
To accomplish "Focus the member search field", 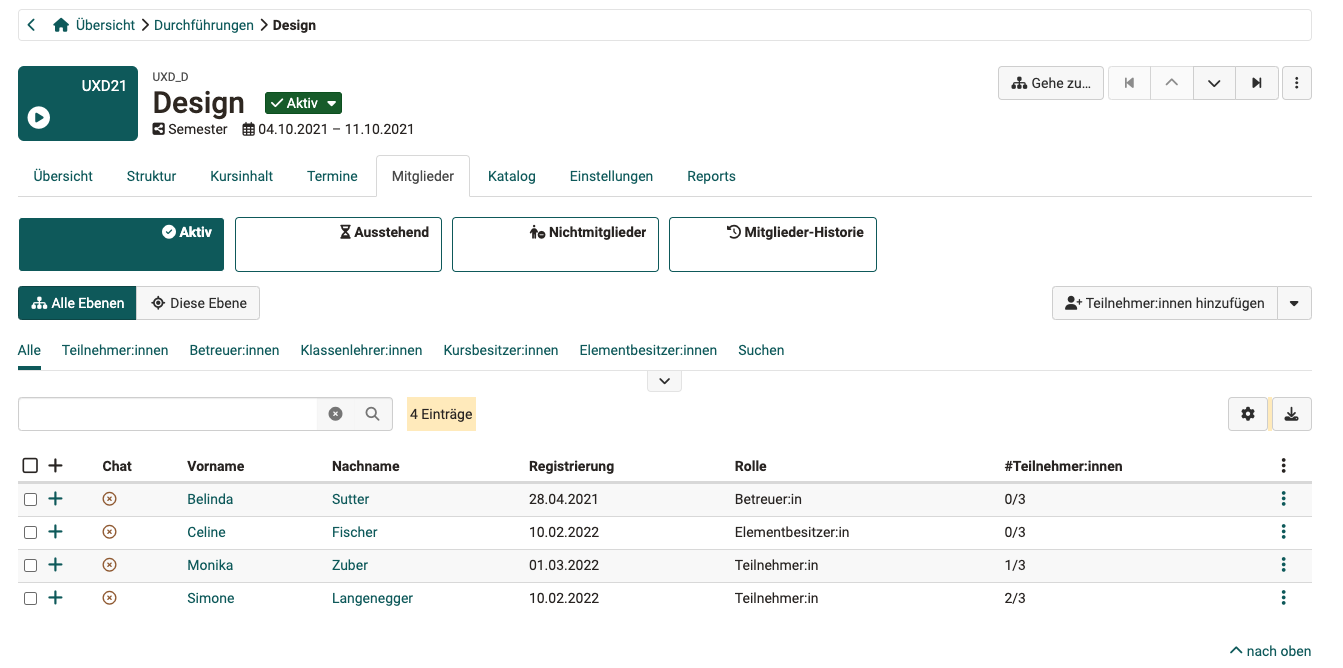I will [x=168, y=414].
